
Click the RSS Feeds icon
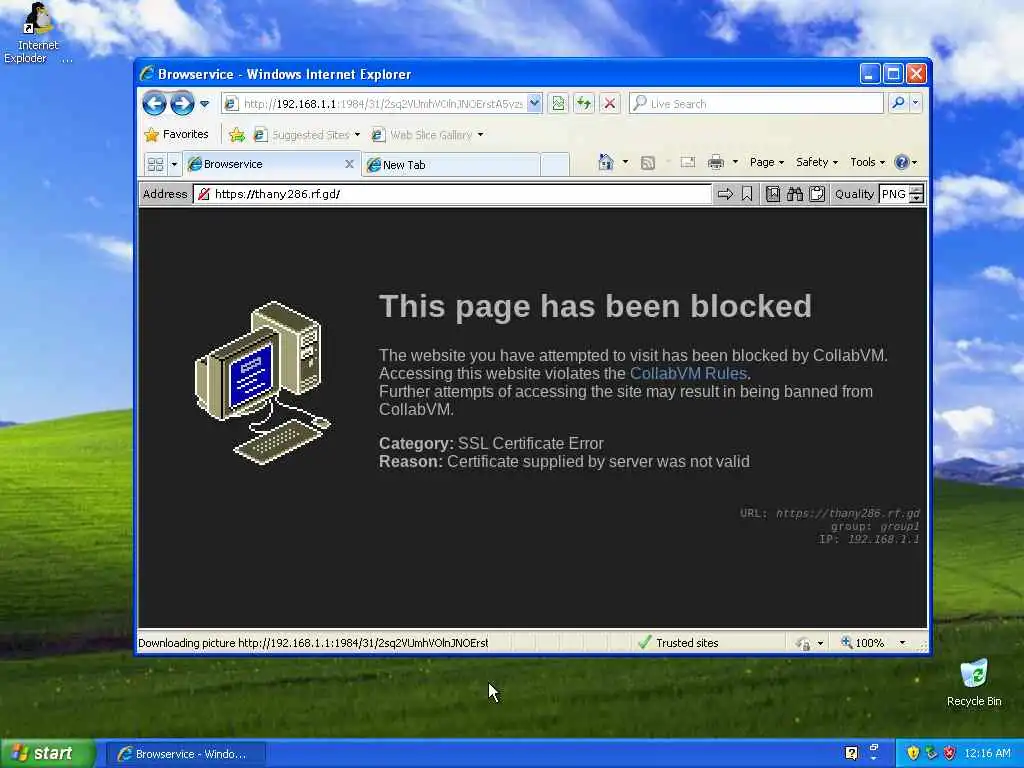coord(647,163)
